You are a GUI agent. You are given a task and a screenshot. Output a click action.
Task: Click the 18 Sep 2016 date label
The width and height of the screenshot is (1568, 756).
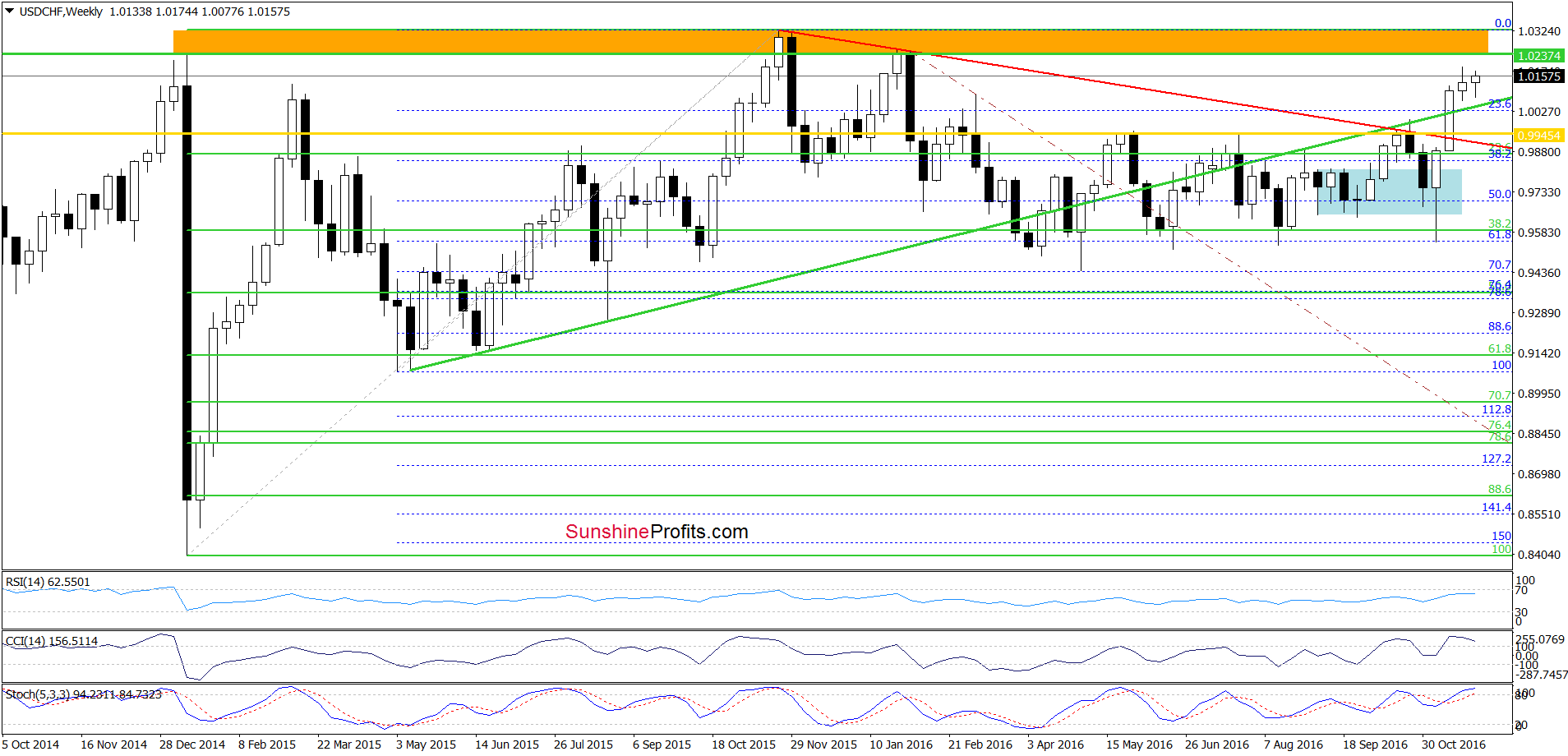(x=1376, y=744)
